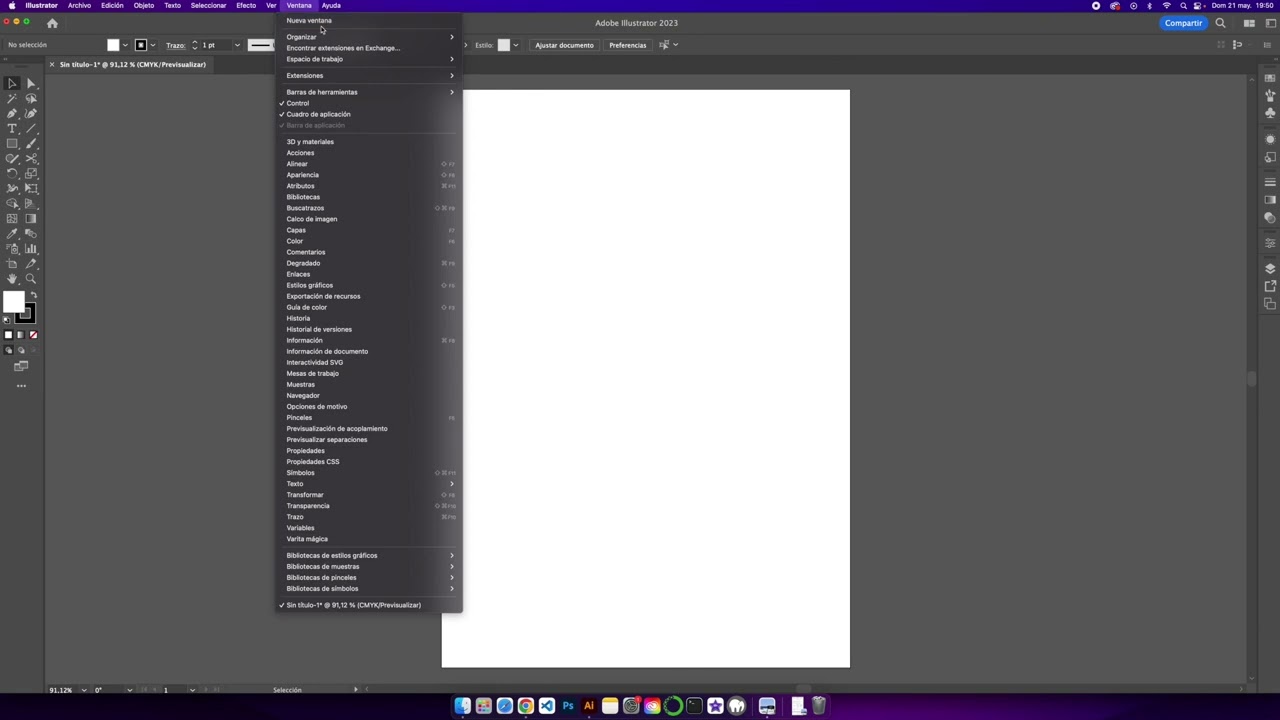
Task: Open the Layers panel icon in right dock
Action: point(1270,269)
